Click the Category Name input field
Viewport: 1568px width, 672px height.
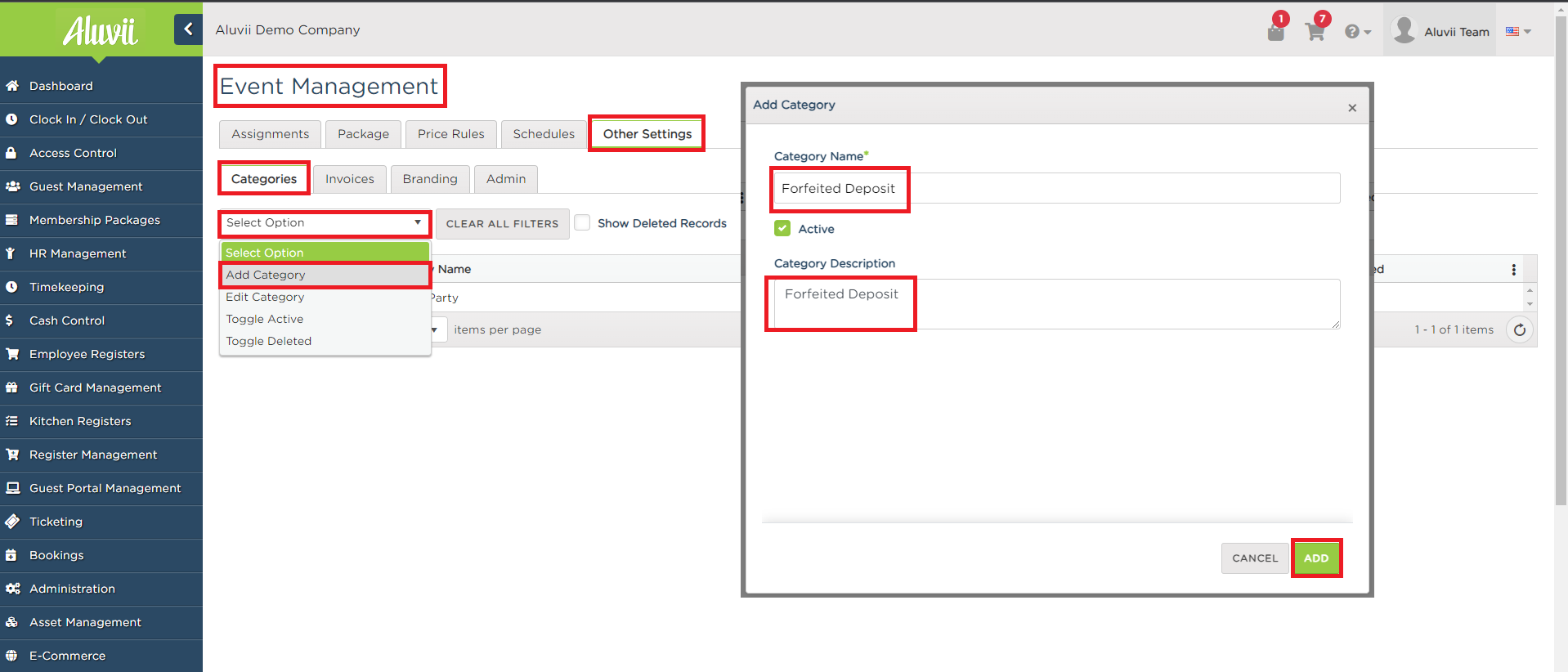(x=1057, y=188)
